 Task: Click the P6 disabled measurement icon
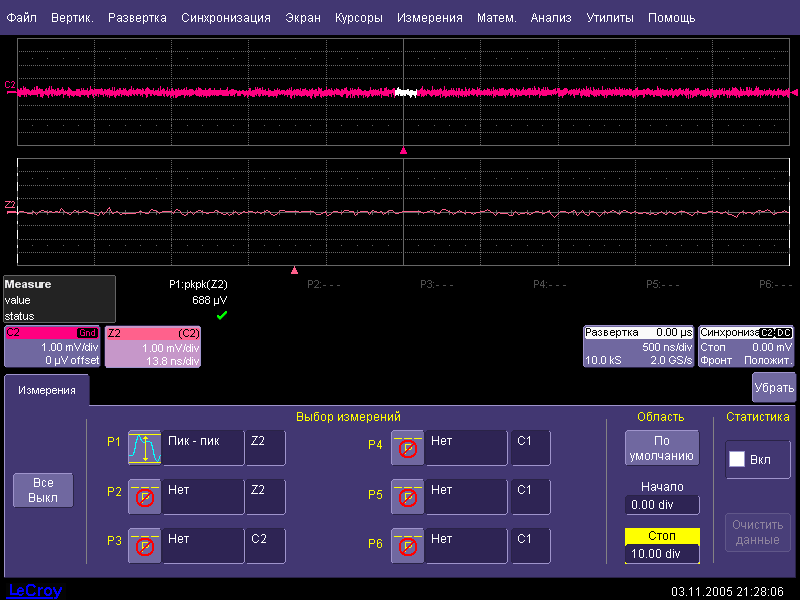[x=408, y=546]
